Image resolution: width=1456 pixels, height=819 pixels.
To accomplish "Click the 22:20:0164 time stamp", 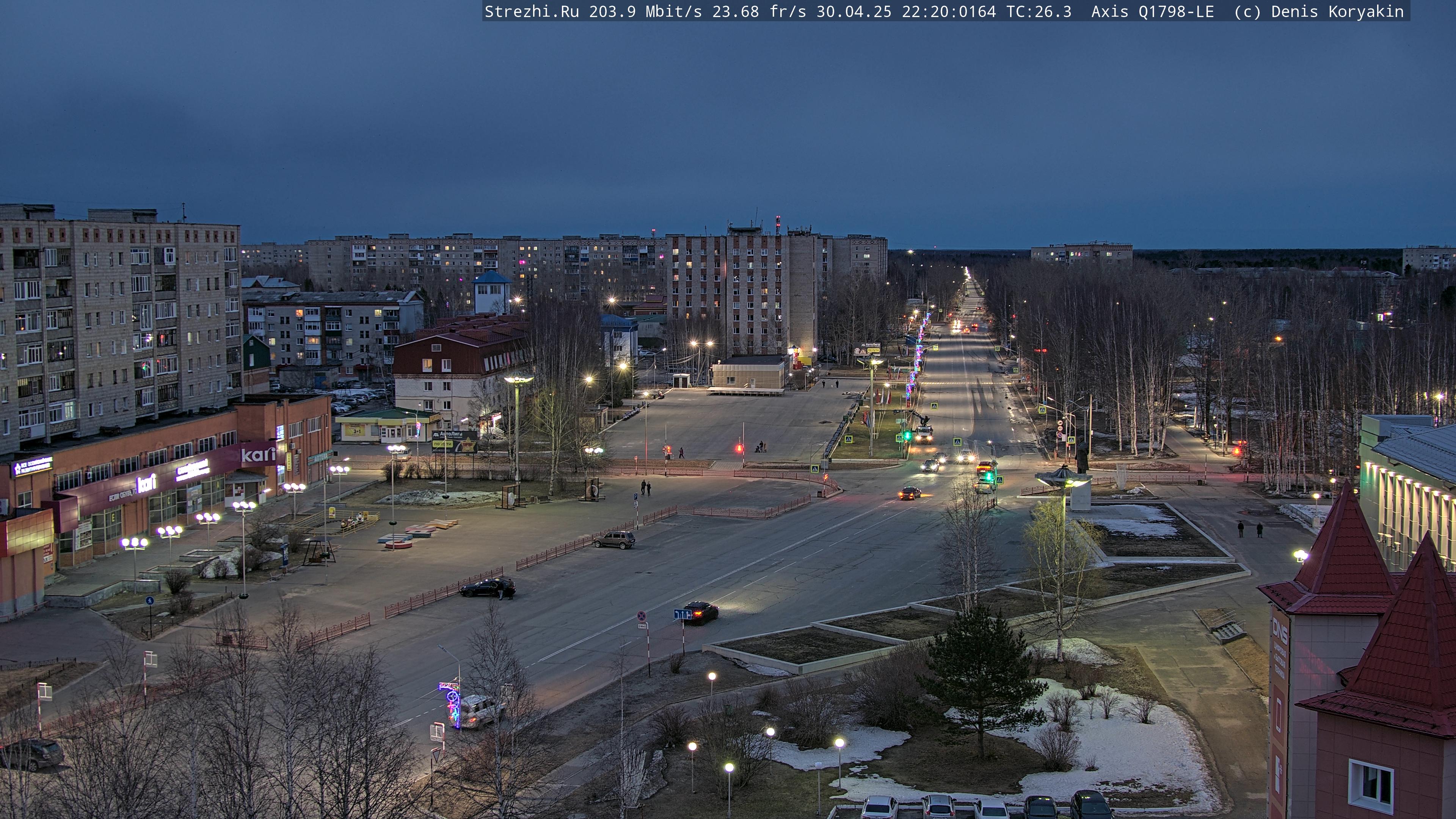I will [x=948, y=12].
